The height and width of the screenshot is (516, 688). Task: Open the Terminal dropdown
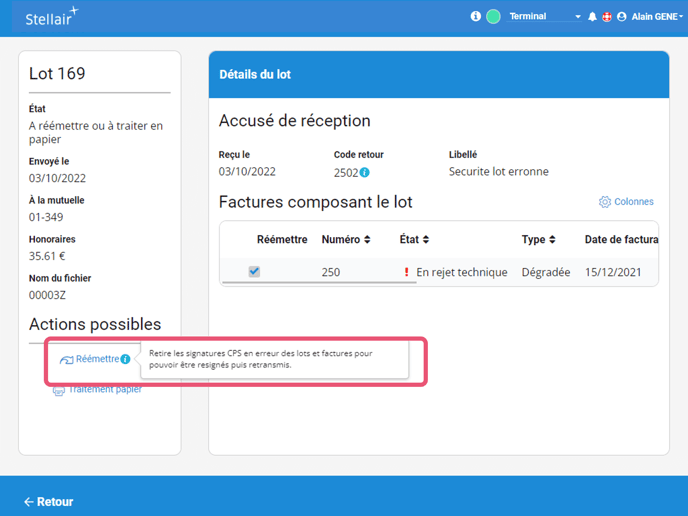tap(545, 17)
